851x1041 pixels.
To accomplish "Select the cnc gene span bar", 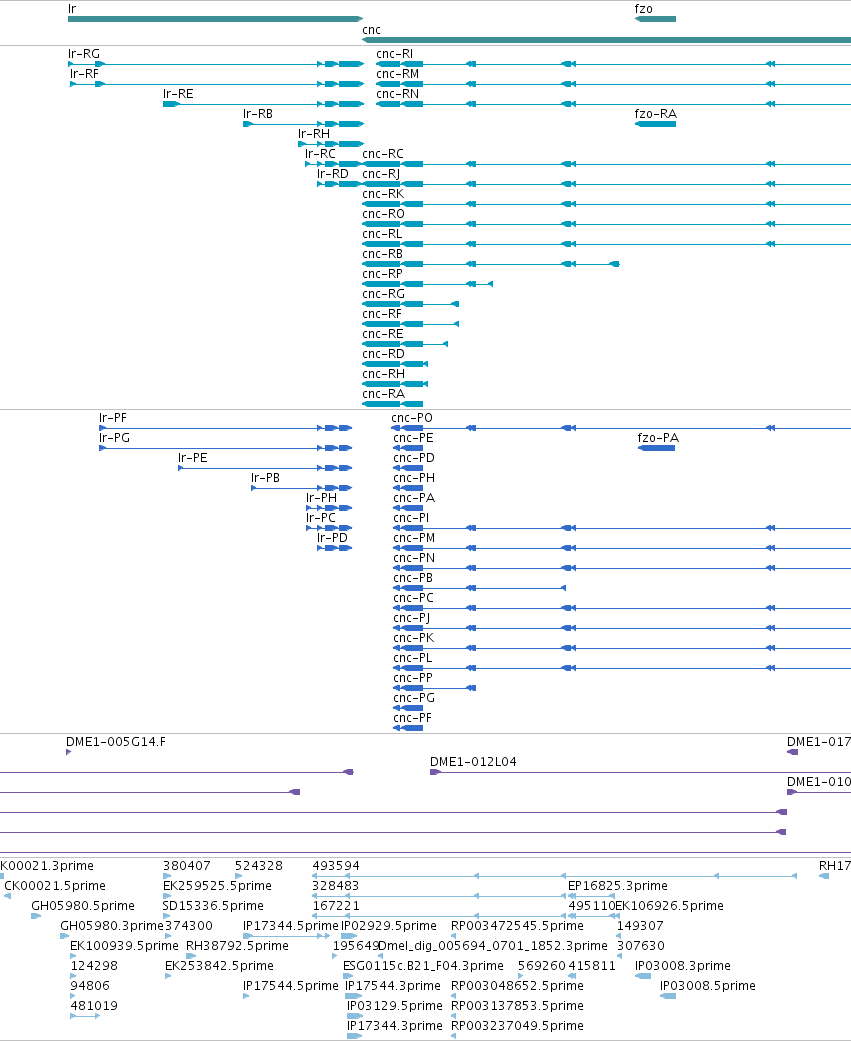I will pos(606,40).
